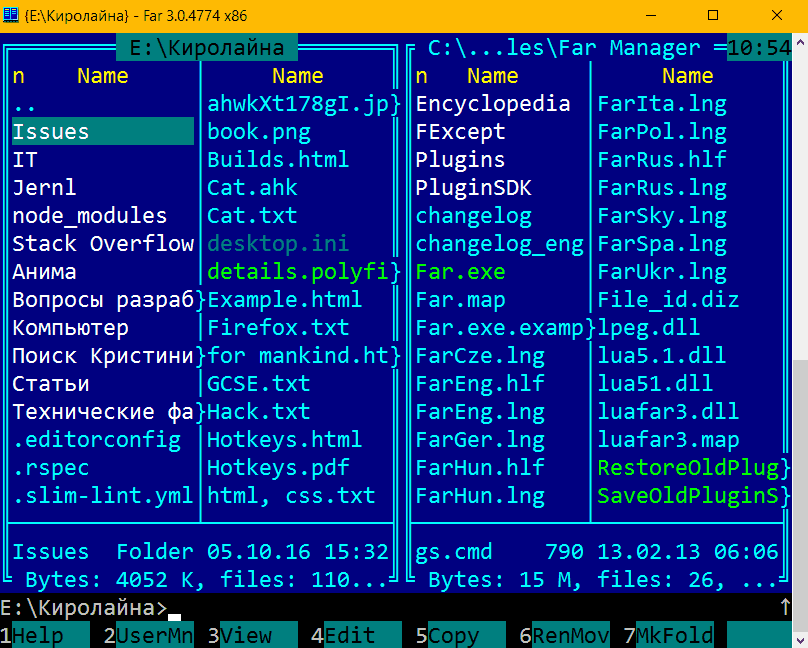Viewport: 808px width, 648px height.
Task: Select the FarIta.lng file
Action: [662, 104]
